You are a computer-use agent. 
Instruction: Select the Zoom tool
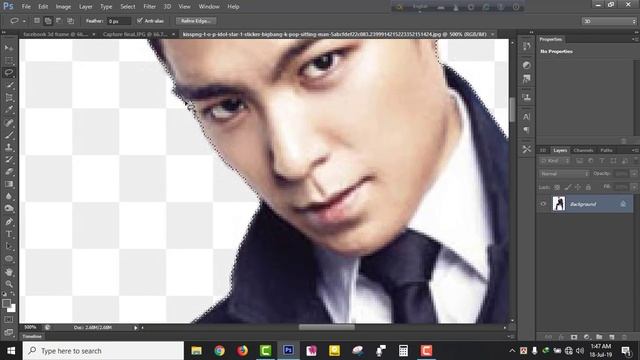(9, 284)
